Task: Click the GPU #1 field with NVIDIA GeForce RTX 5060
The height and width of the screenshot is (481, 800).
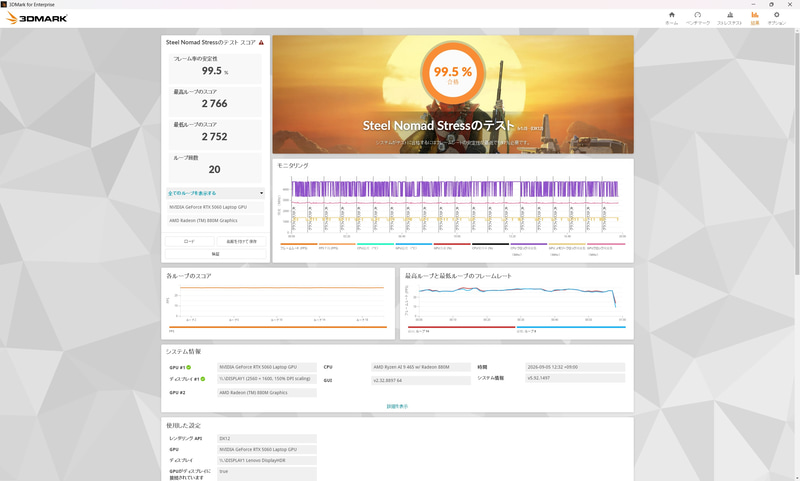Action: [x=267, y=367]
